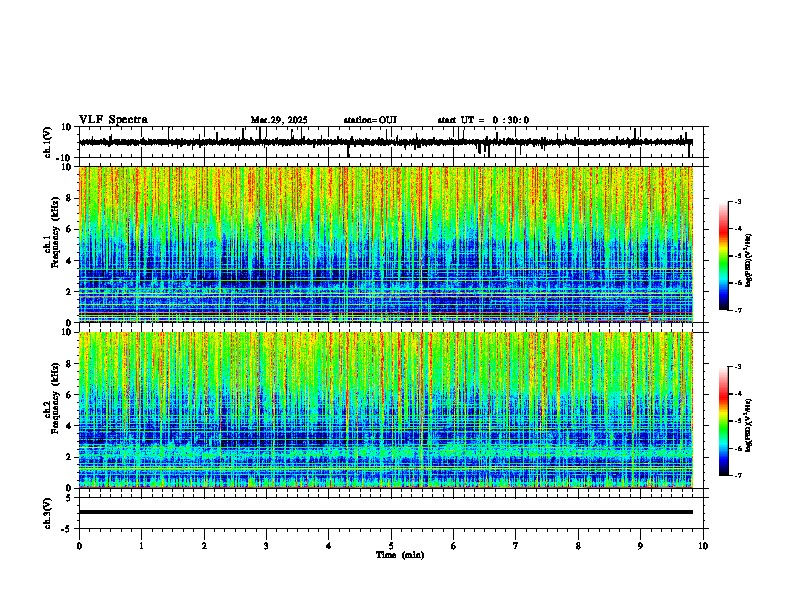Click the "8" kHz tick on ch.2 frequency axis

[69, 364]
